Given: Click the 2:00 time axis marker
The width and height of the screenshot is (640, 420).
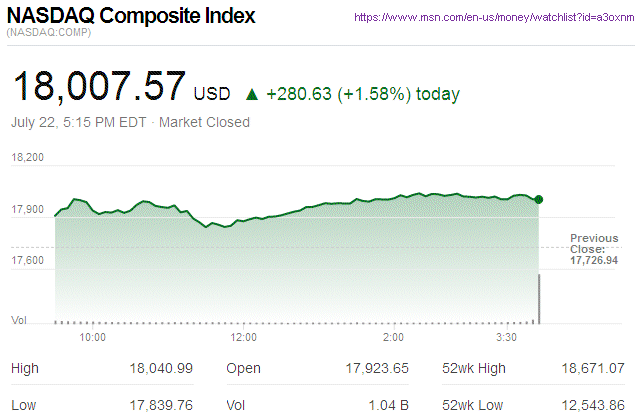Looking at the screenshot, I should point(393,337).
